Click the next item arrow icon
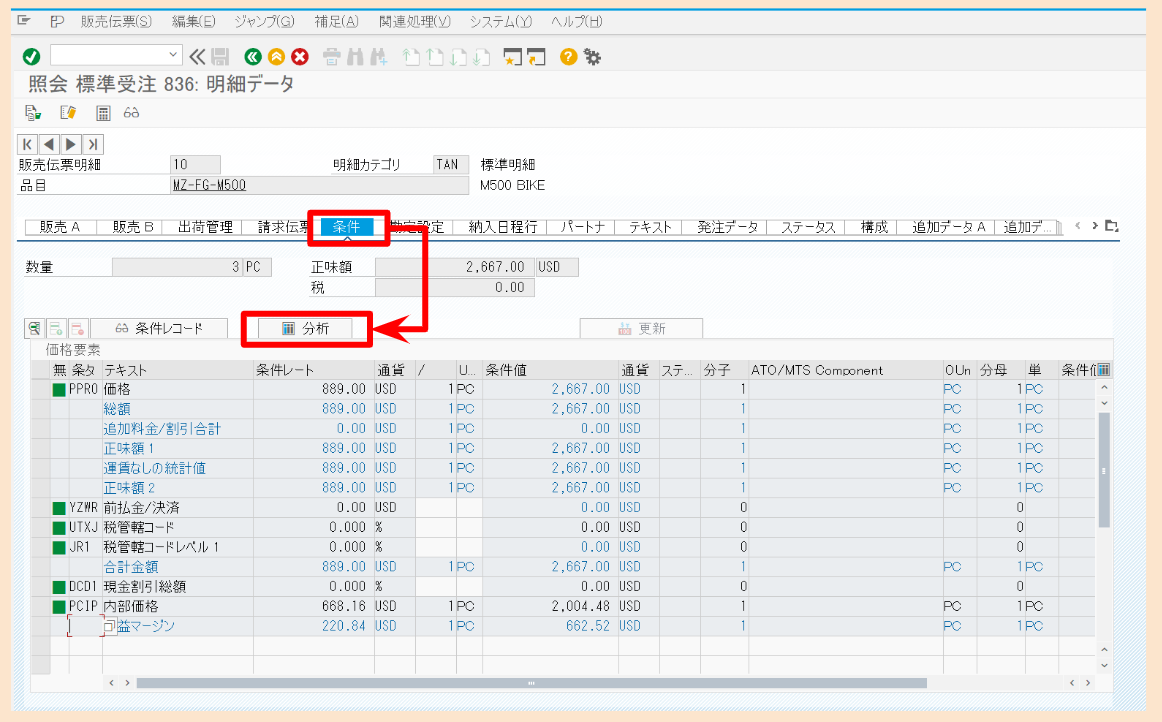1162x722 pixels. click(69, 143)
